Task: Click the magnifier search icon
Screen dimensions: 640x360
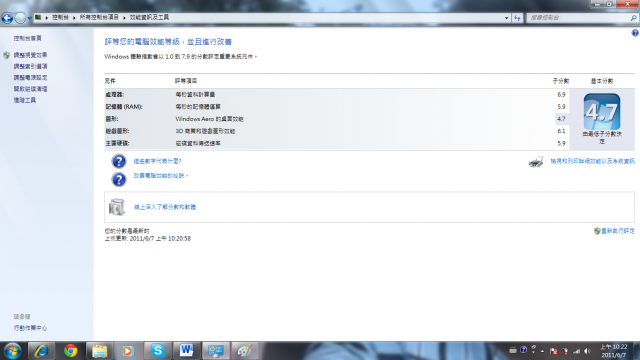Action: tap(633, 18)
